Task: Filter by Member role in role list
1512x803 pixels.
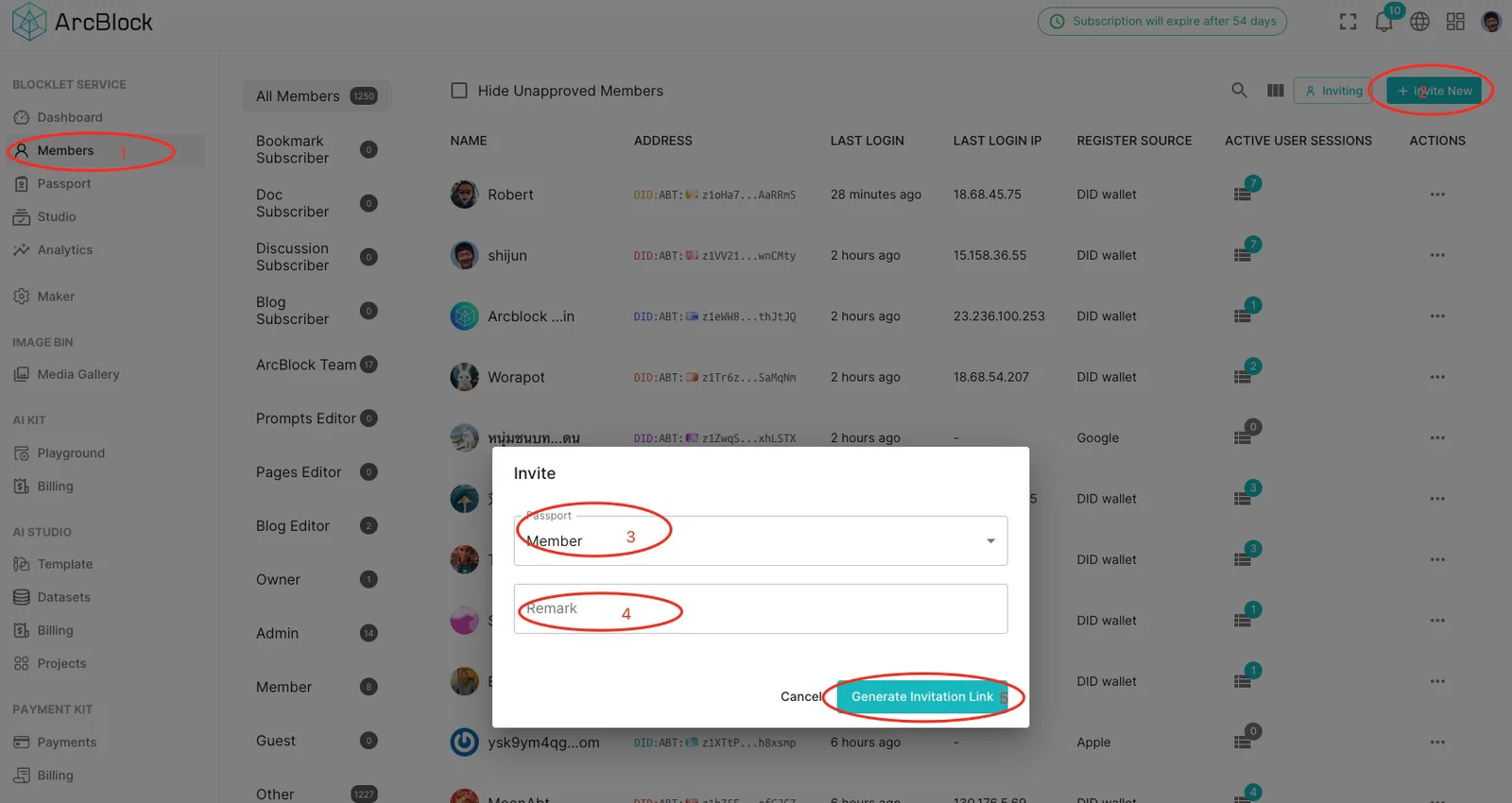Action: click(317, 687)
